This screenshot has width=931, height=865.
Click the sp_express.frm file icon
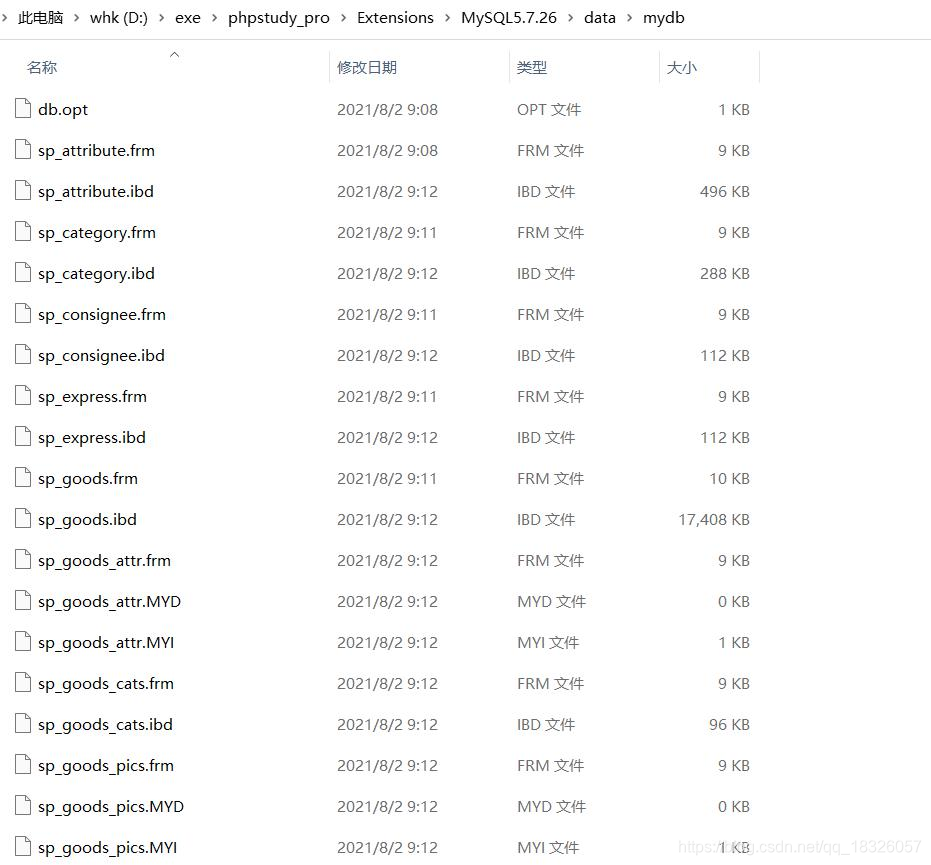coord(23,395)
